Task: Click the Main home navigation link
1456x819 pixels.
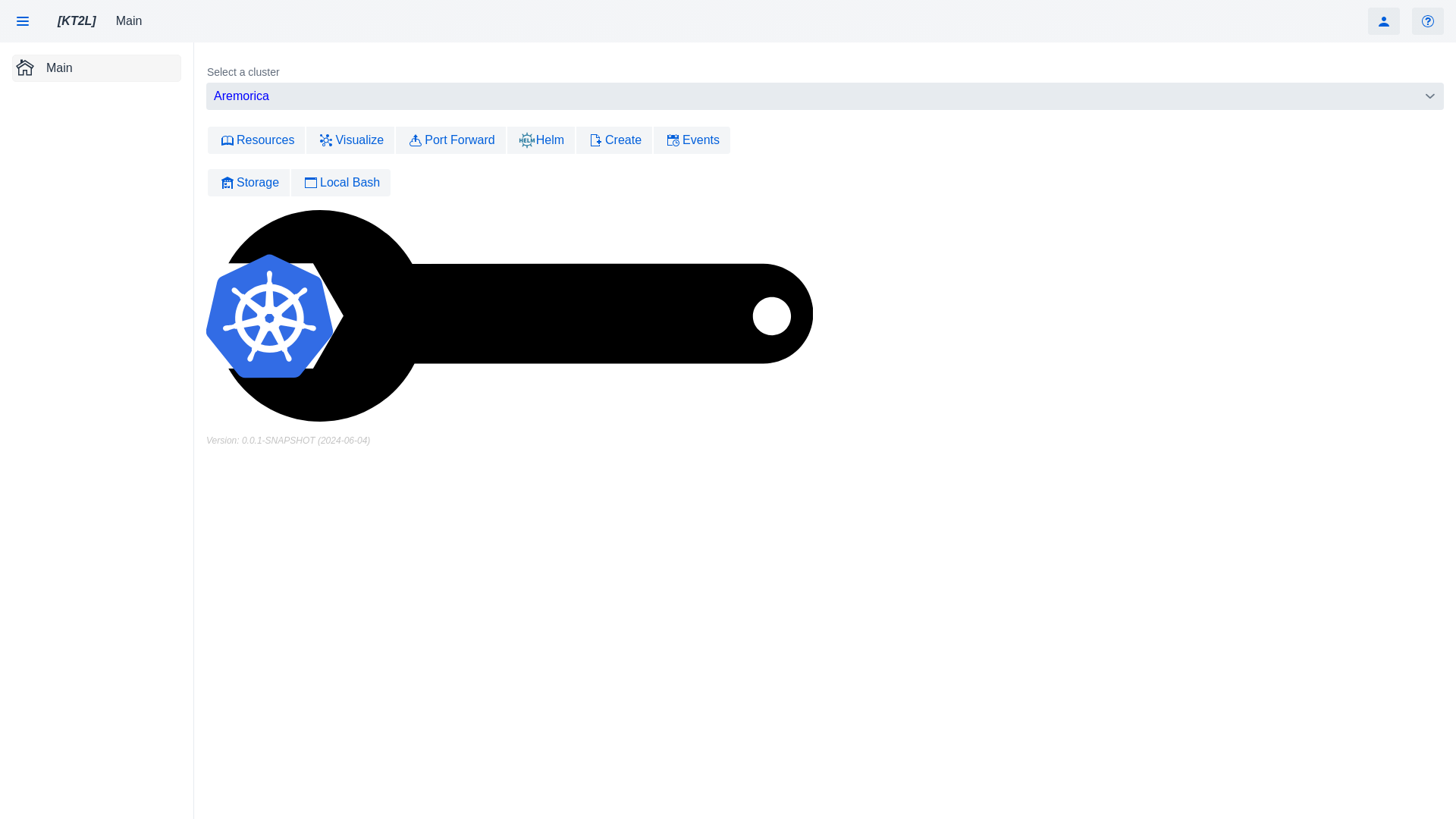Action: (96, 68)
